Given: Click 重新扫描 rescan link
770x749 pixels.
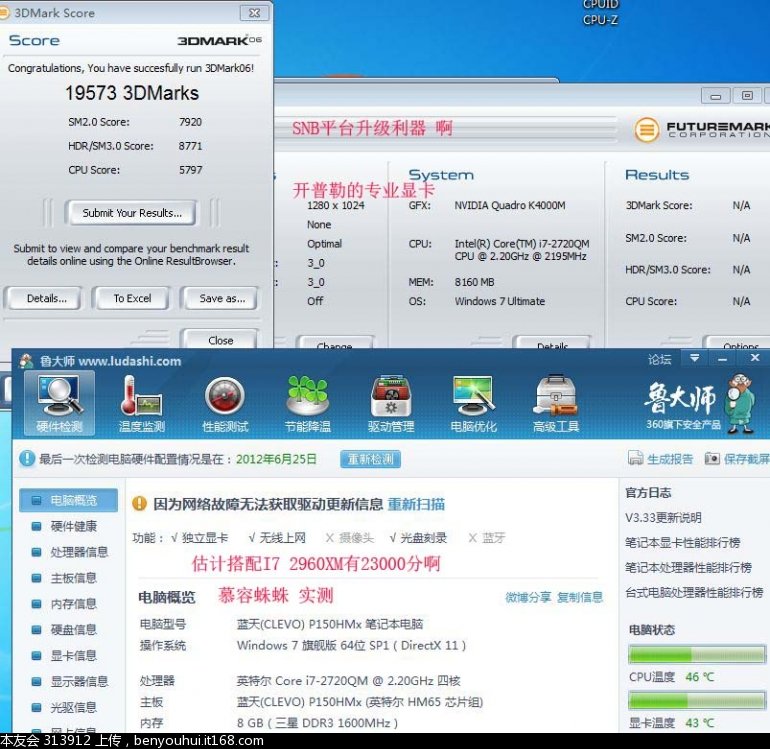Looking at the screenshot, I should (416, 504).
